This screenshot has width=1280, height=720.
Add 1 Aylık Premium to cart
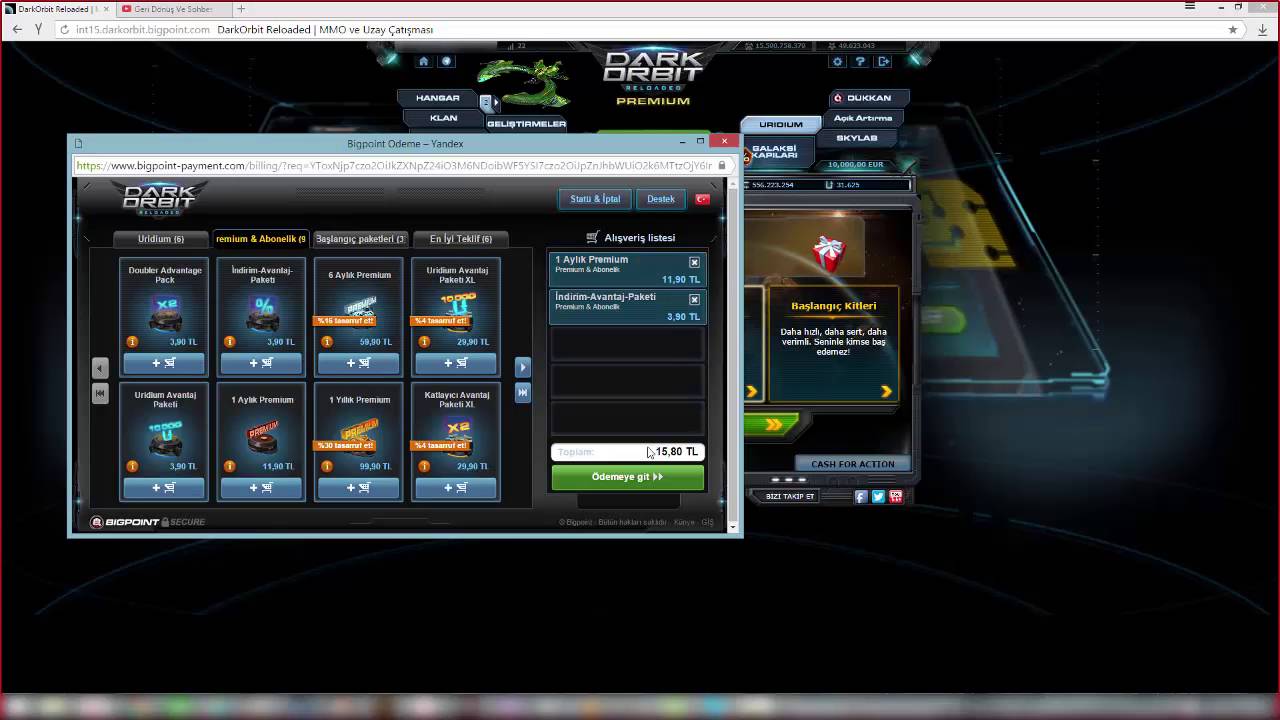(261, 488)
